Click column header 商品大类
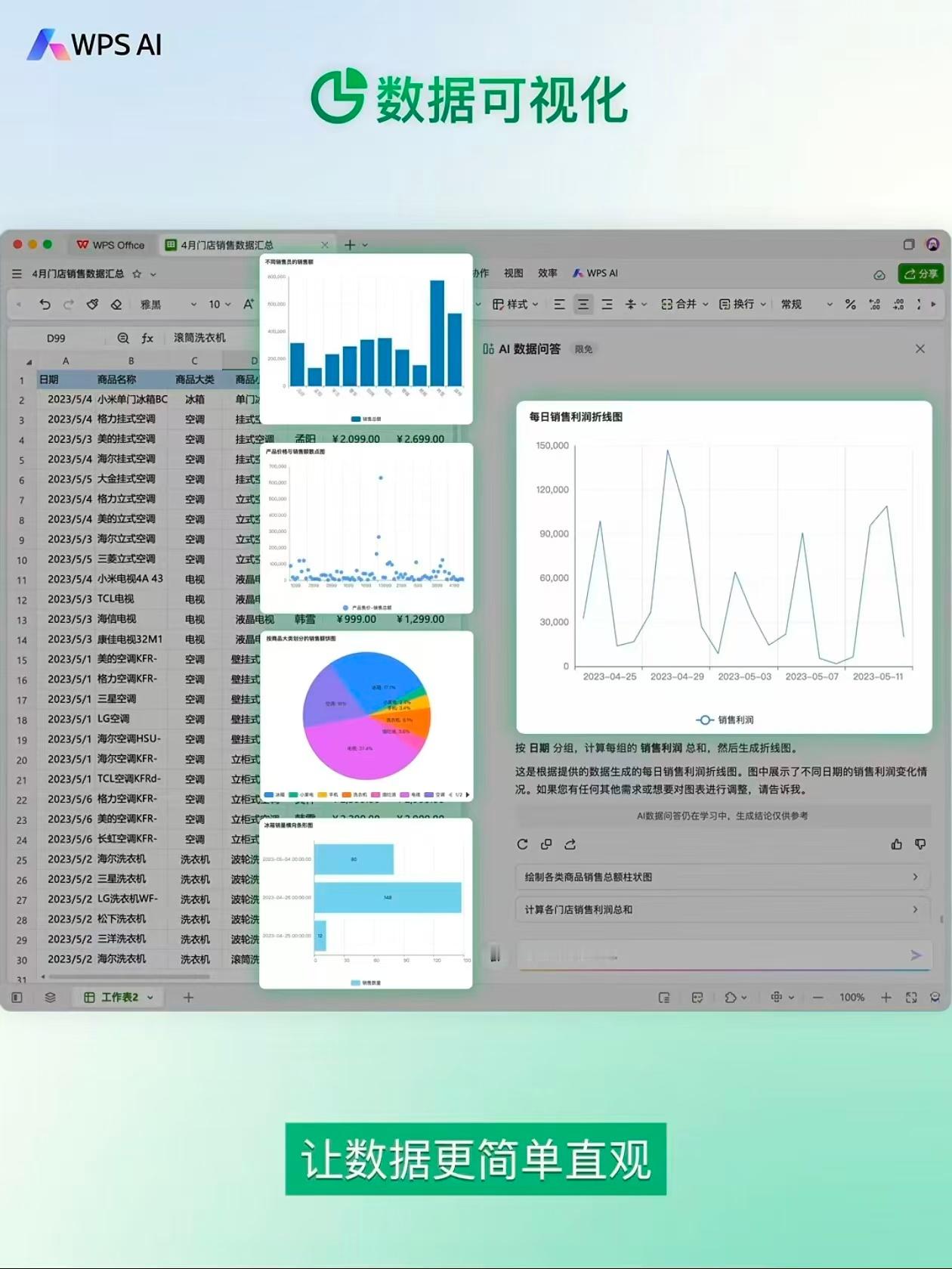 (195, 379)
